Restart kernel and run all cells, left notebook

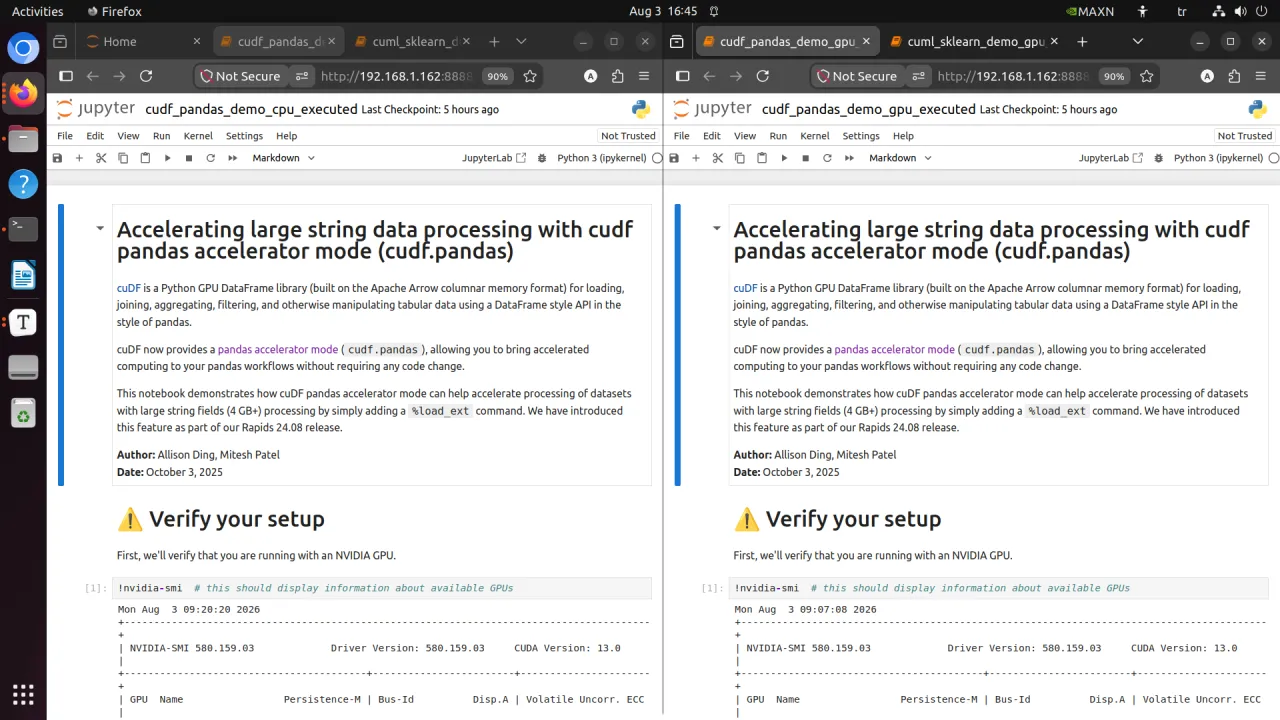(232, 158)
